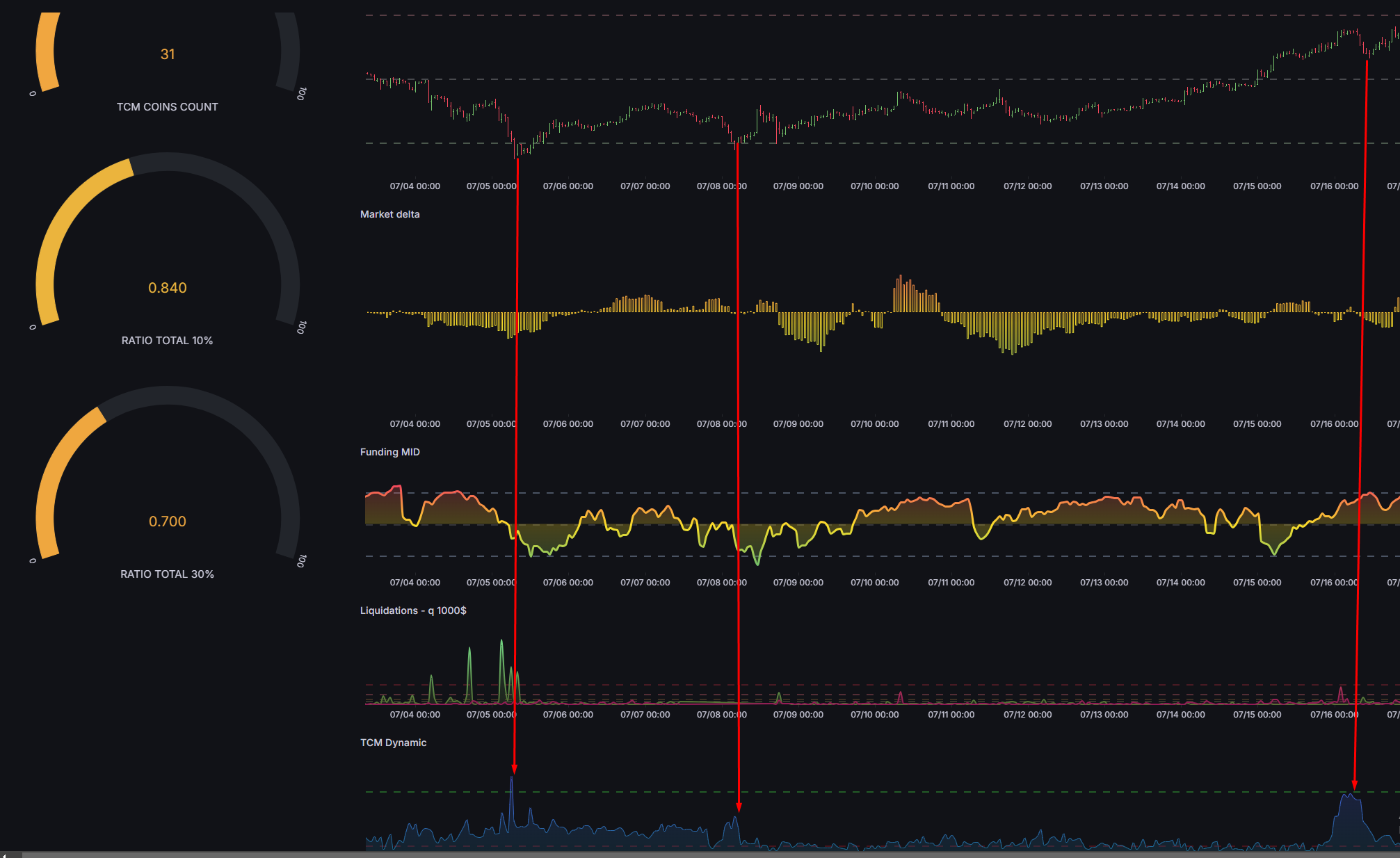This screenshot has width=1400, height=858.
Task: Open the Liquidations - q 1000$ panel title
Action: [413, 610]
